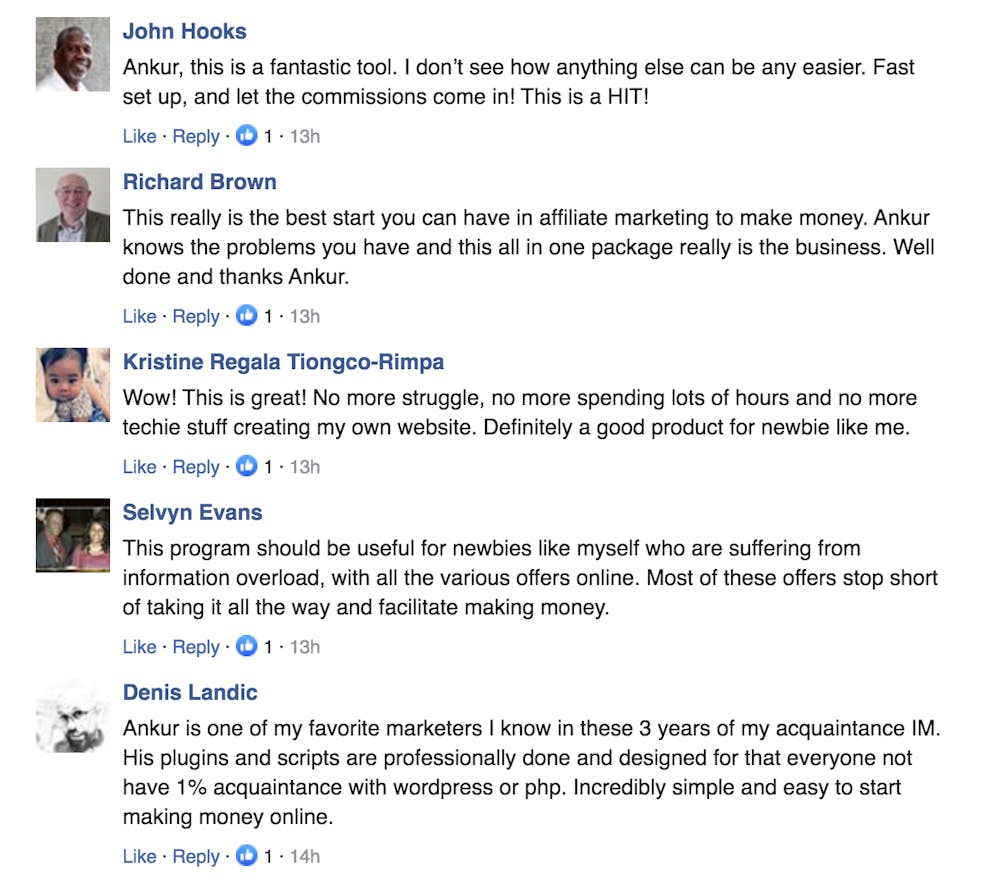
Task: Open Kristine Regala Tiongco-Rimpa's profile photo
Action: click(73, 385)
